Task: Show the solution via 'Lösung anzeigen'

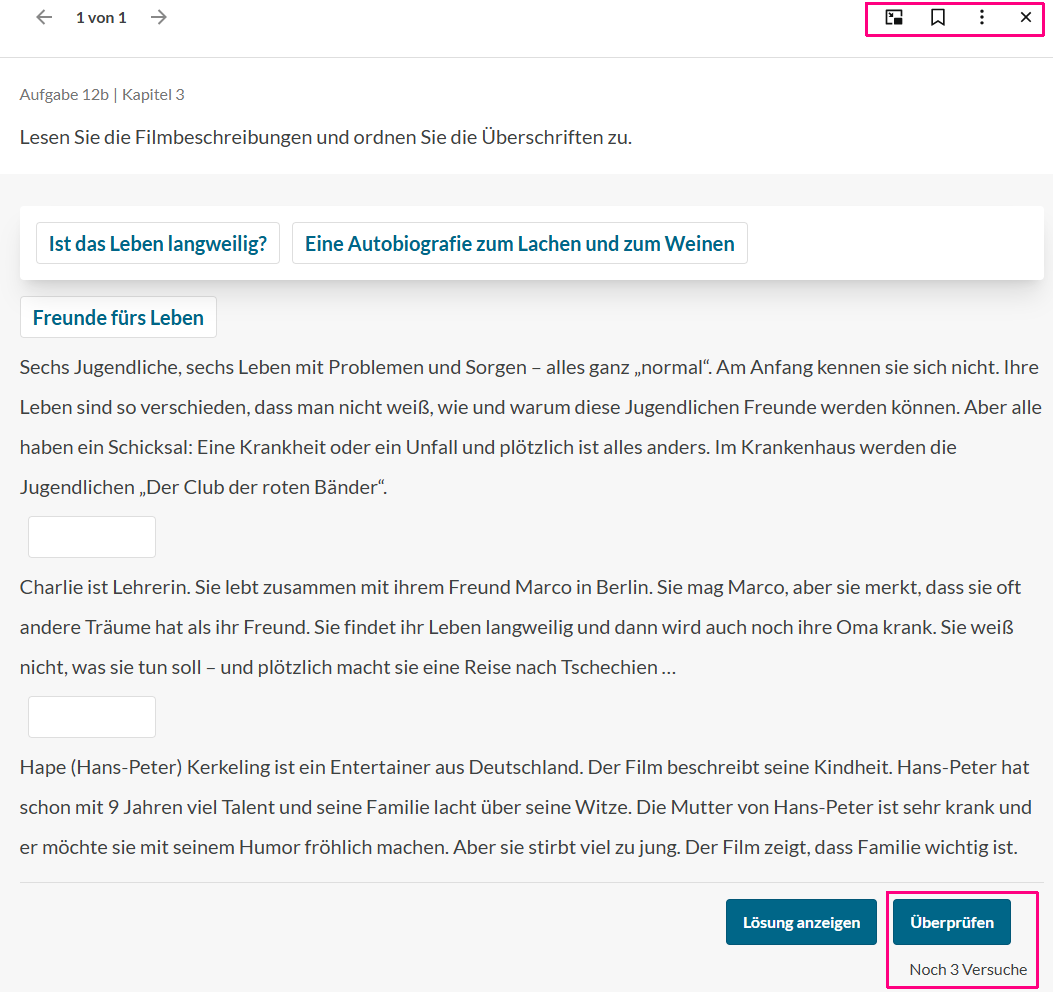Action: click(801, 922)
